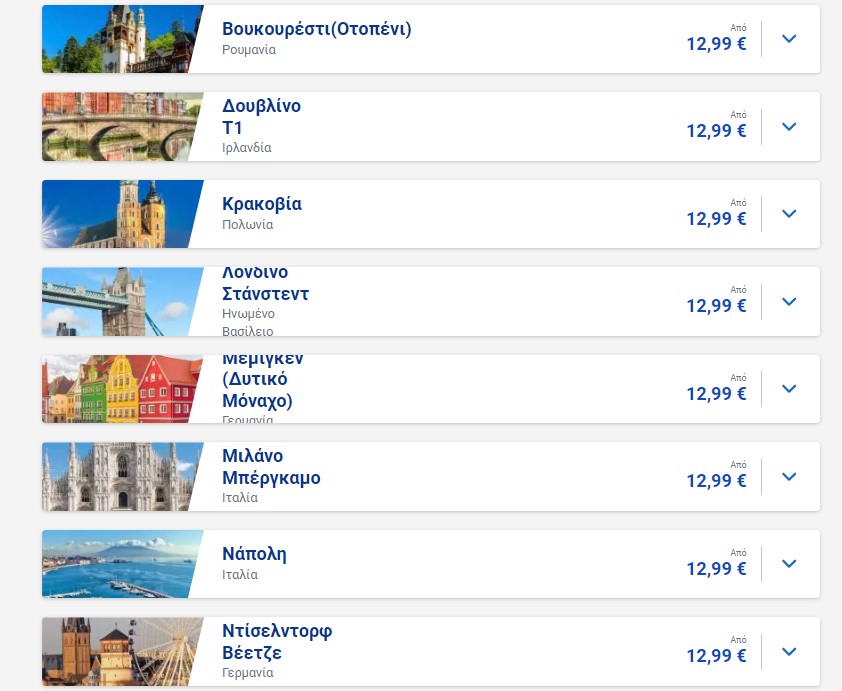
Task: Expand the Νάπολη row chevron
Action: pyautogui.click(x=789, y=564)
